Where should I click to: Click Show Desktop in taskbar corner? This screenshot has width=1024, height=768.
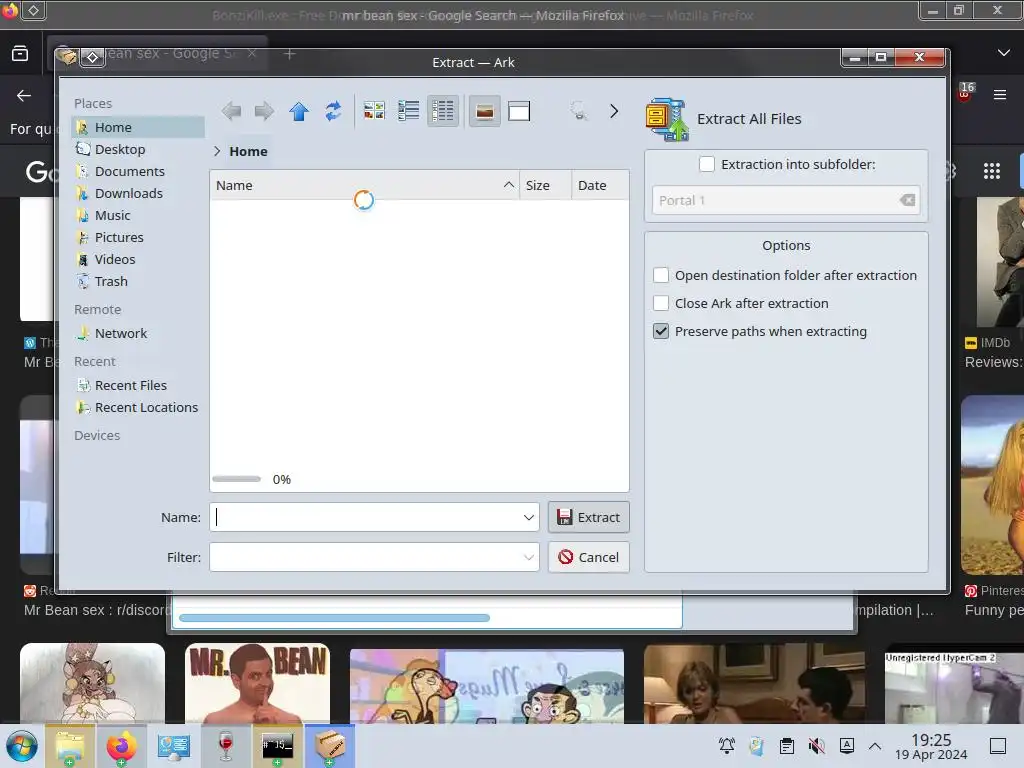pos(998,746)
